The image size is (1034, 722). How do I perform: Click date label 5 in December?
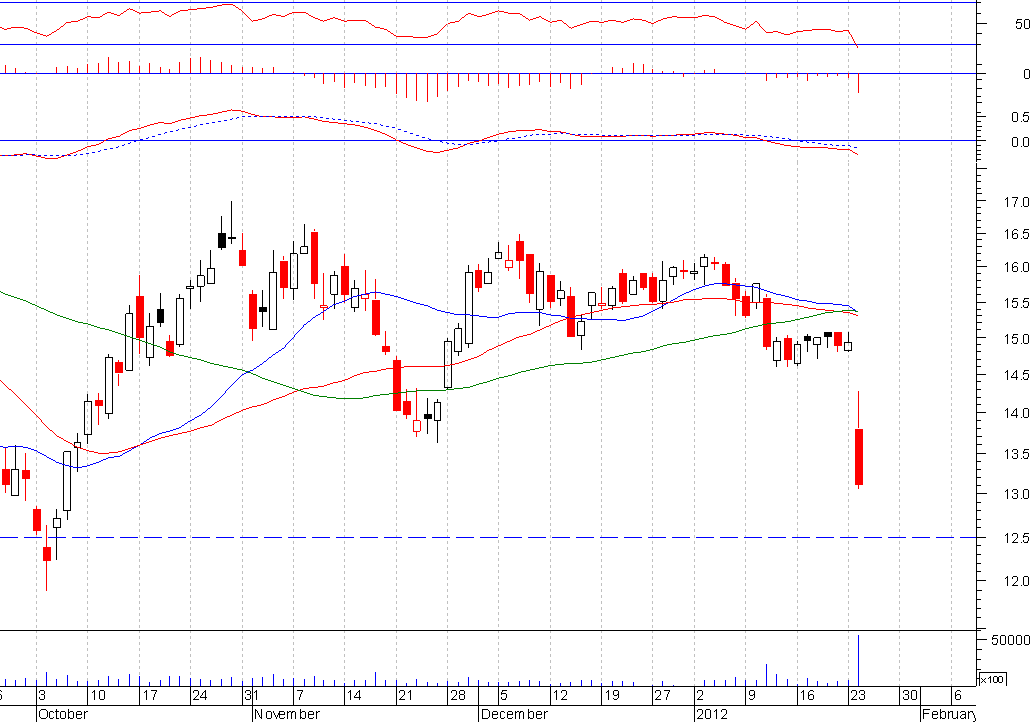(x=504, y=695)
